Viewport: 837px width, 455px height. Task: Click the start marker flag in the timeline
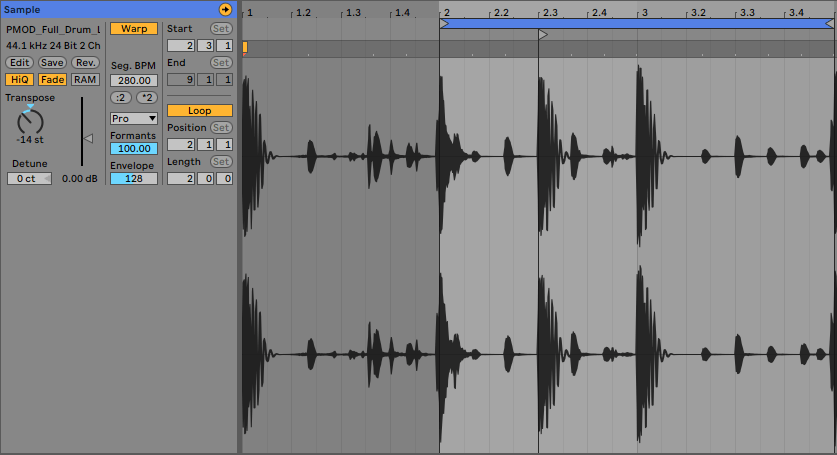coord(543,35)
